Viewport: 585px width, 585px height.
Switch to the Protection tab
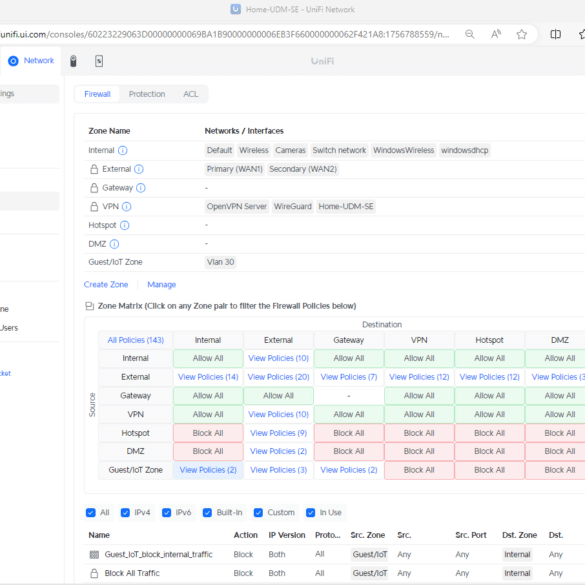tap(147, 94)
